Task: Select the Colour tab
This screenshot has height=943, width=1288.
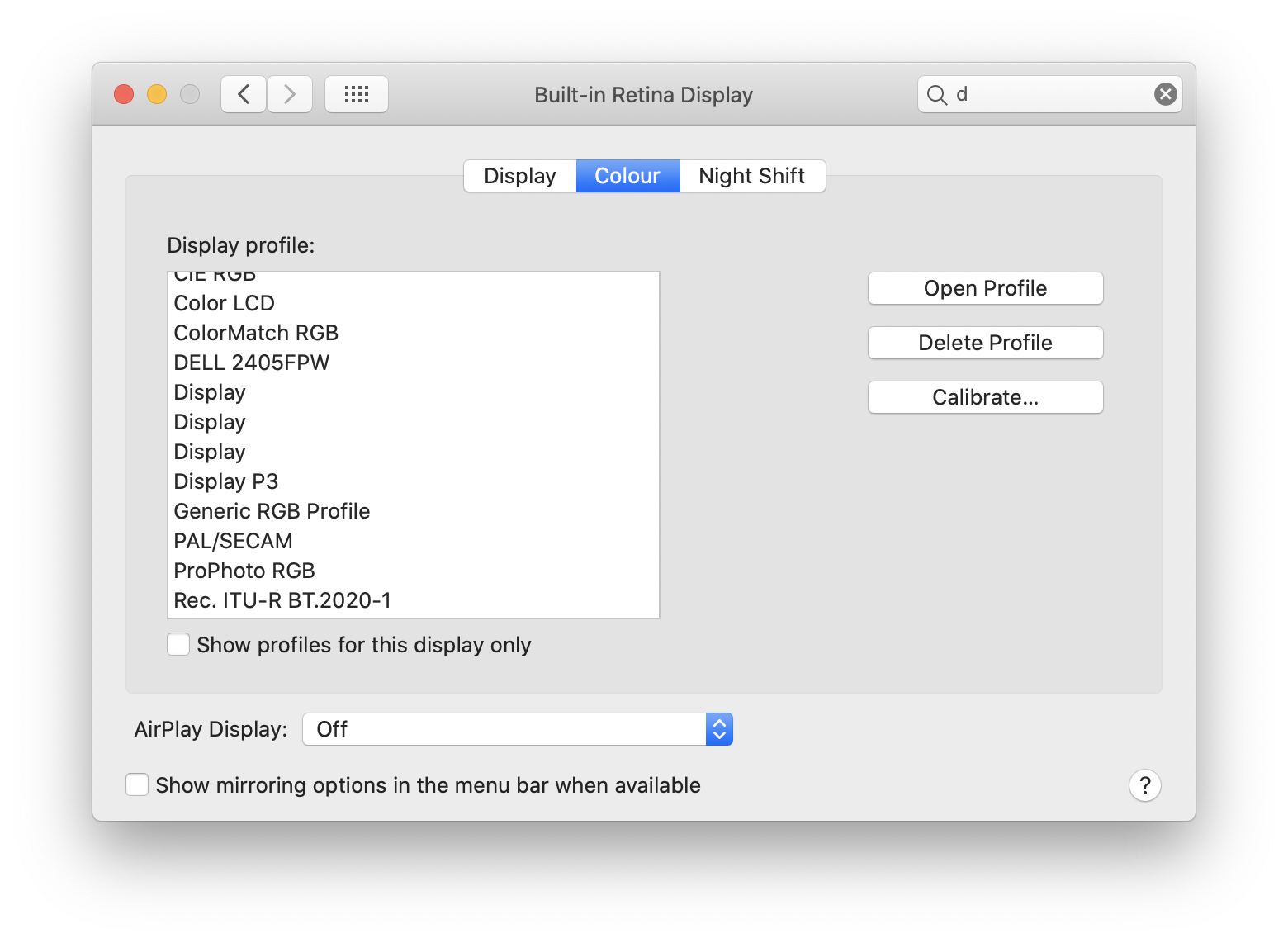Action: (x=627, y=176)
